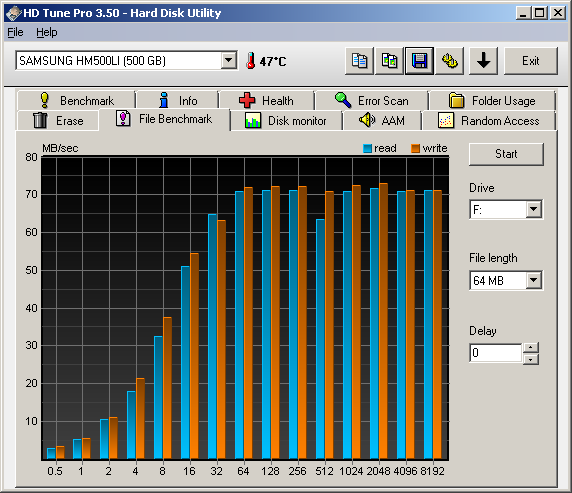
Task: Click the copy screenshot to clipboard icon
Action: click(x=389, y=61)
